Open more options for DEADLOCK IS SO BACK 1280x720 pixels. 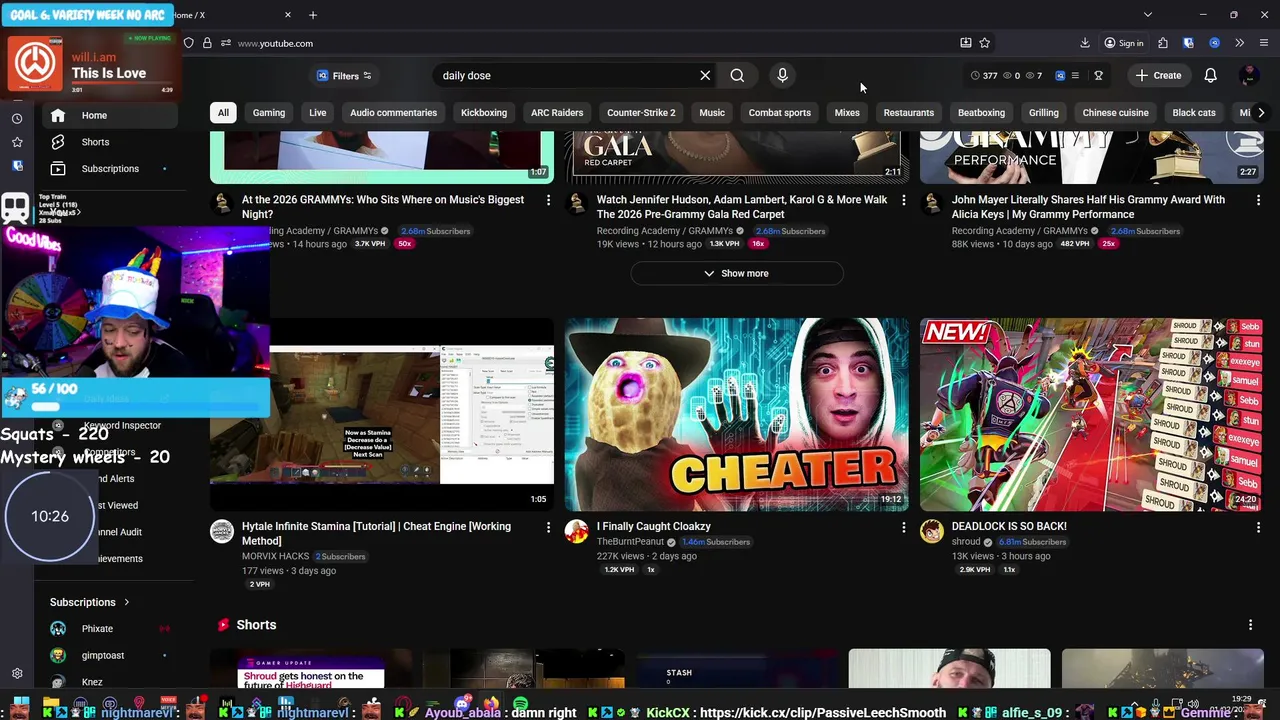1258,527
